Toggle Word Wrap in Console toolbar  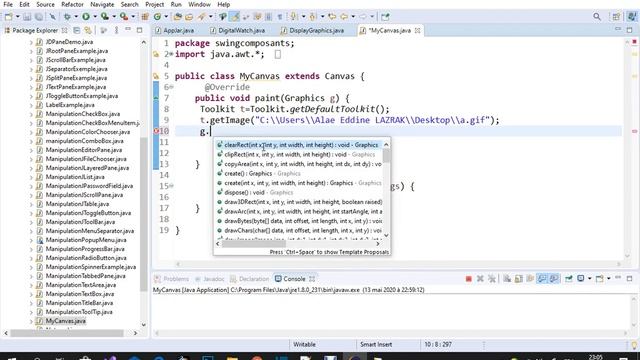click(x=530, y=279)
